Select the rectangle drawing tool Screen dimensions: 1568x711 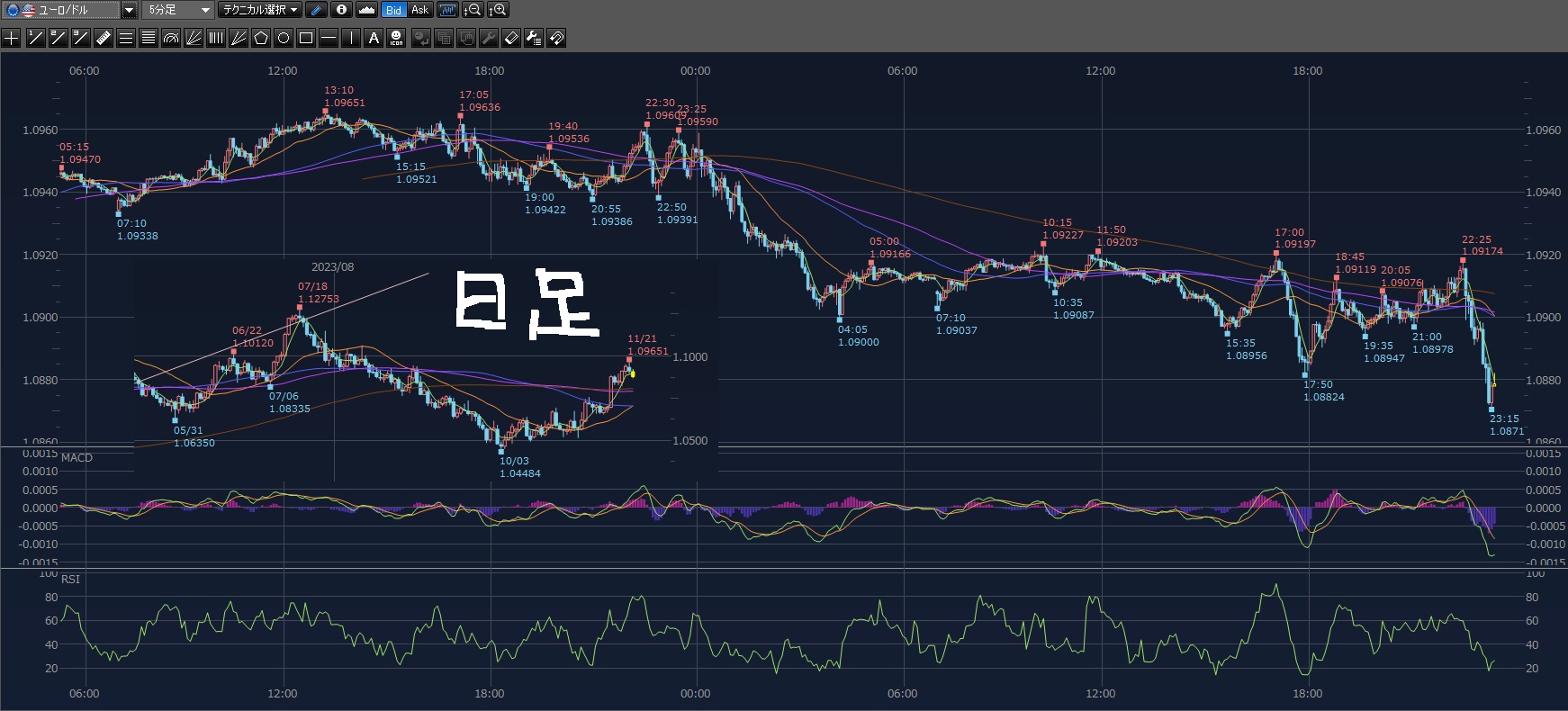(306, 38)
